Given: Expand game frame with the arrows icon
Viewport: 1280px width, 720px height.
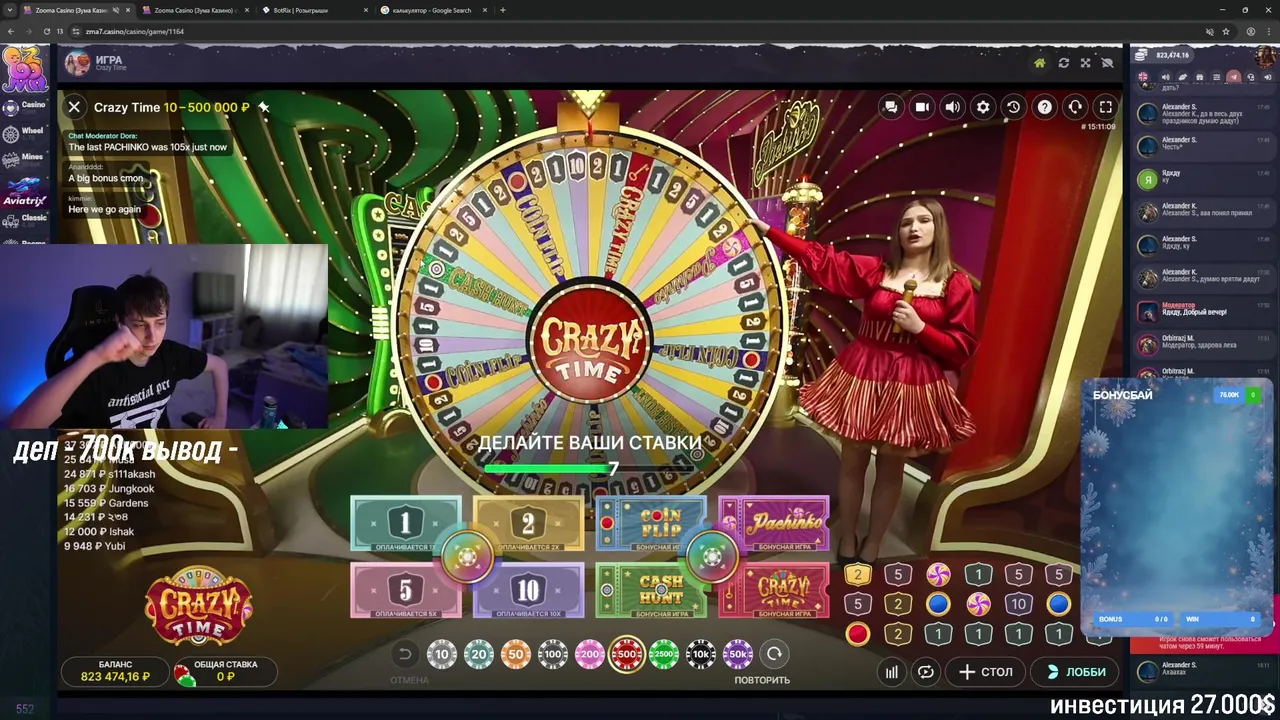Looking at the screenshot, I should tap(1085, 63).
